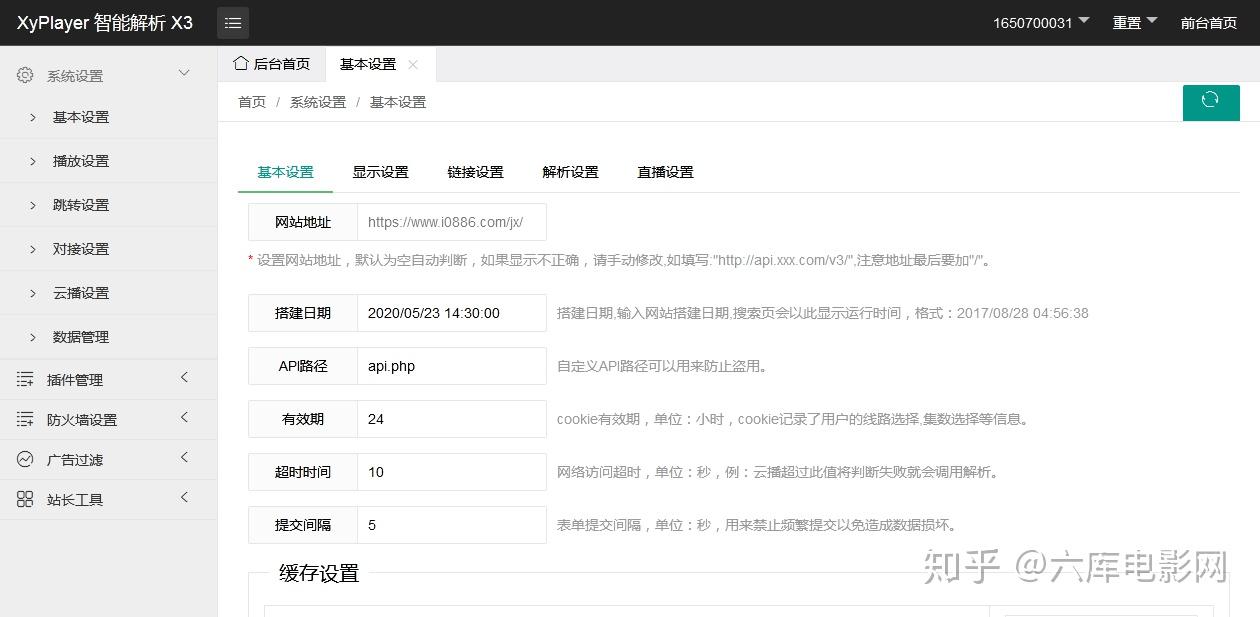Image resolution: width=1260 pixels, height=617 pixels.
Task: Open 云播设置 in the sidebar
Action: click(108, 293)
